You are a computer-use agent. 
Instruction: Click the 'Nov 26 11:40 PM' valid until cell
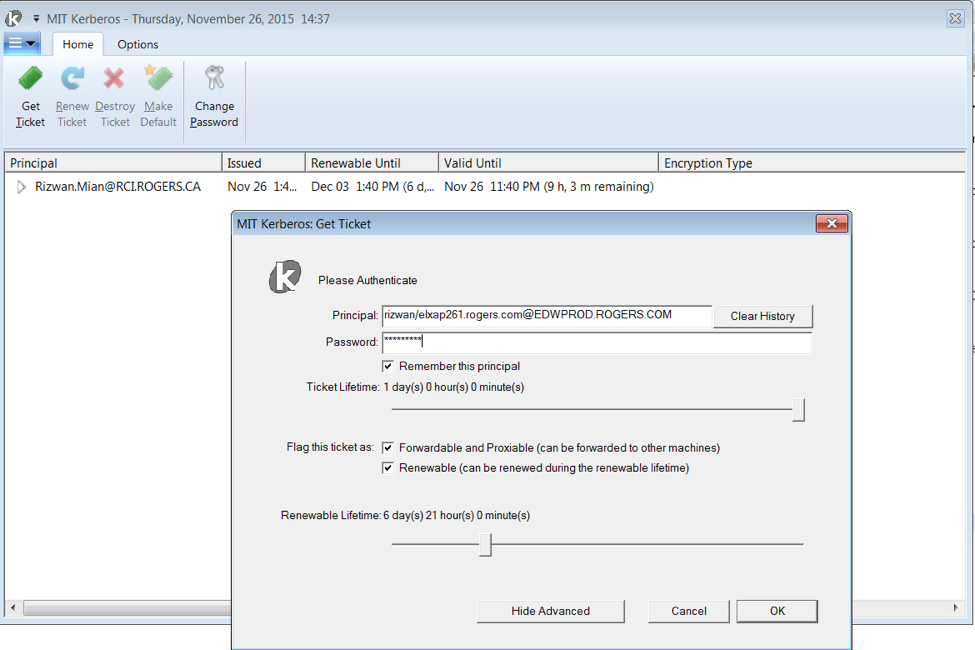click(548, 187)
